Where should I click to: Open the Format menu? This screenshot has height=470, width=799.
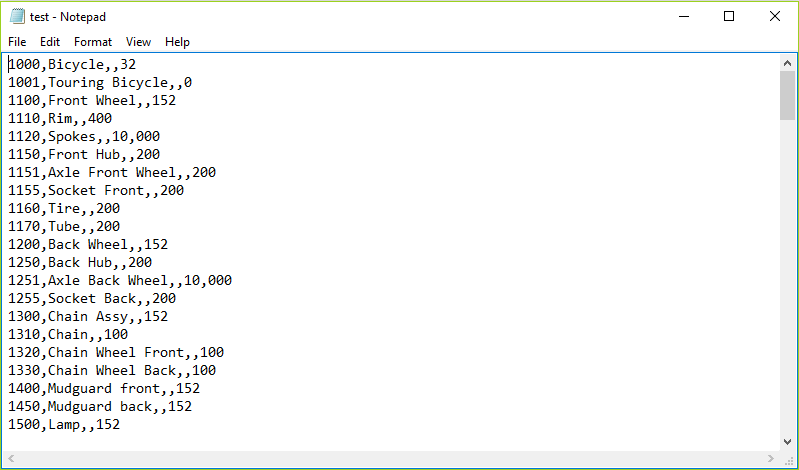click(93, 42)
